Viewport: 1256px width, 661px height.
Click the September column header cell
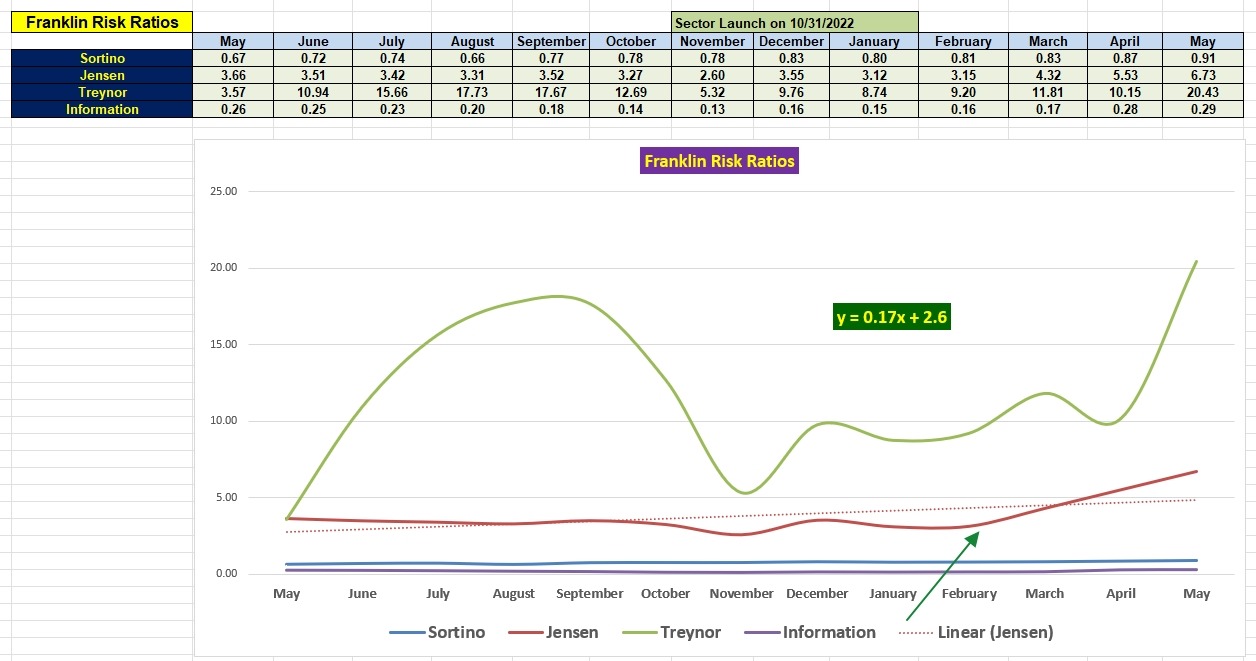552,41
